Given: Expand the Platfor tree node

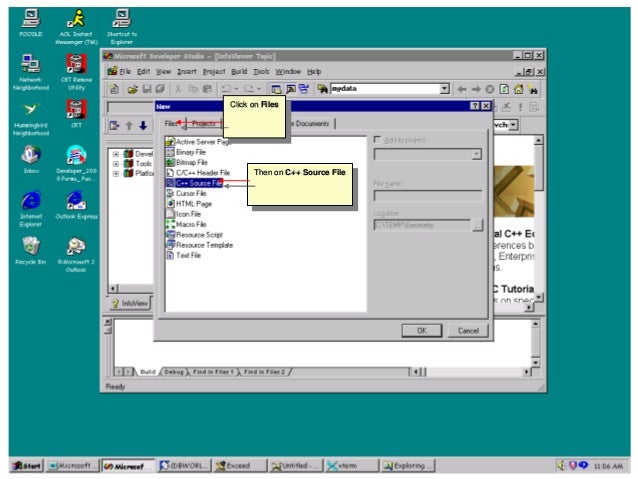Looking at the screenshot, I should [x=116, y=173].
